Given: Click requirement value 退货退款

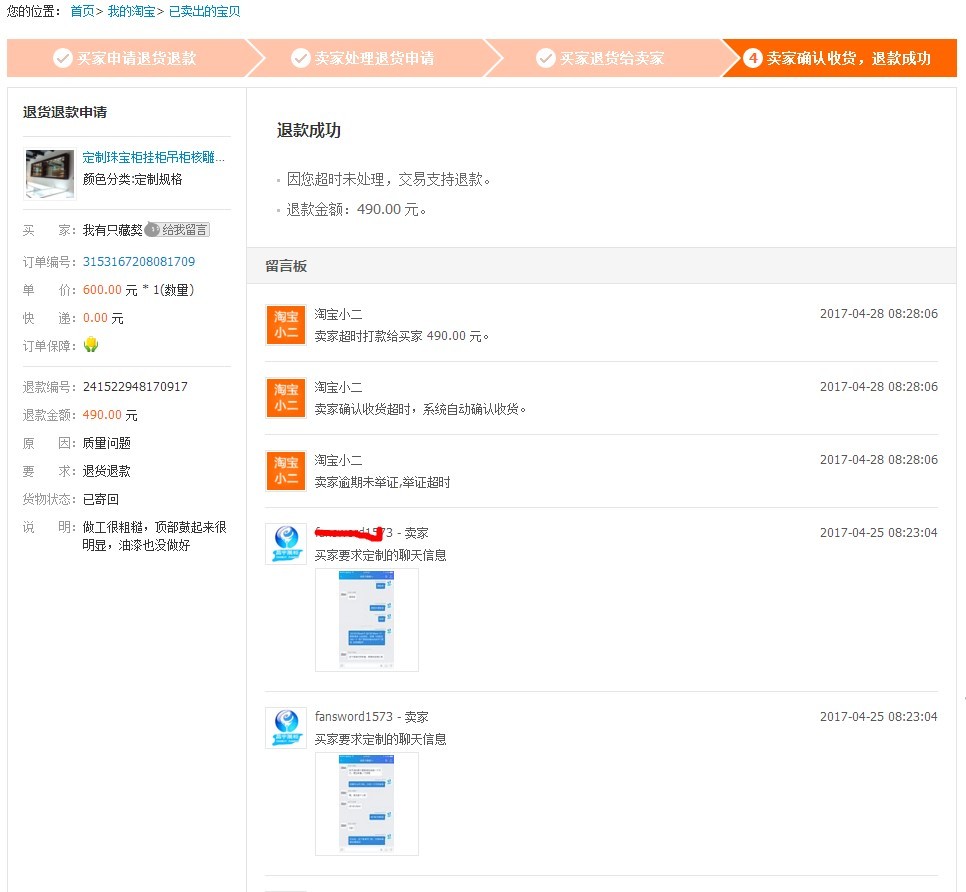Looking at the screenshot, I should click(107, 471).
